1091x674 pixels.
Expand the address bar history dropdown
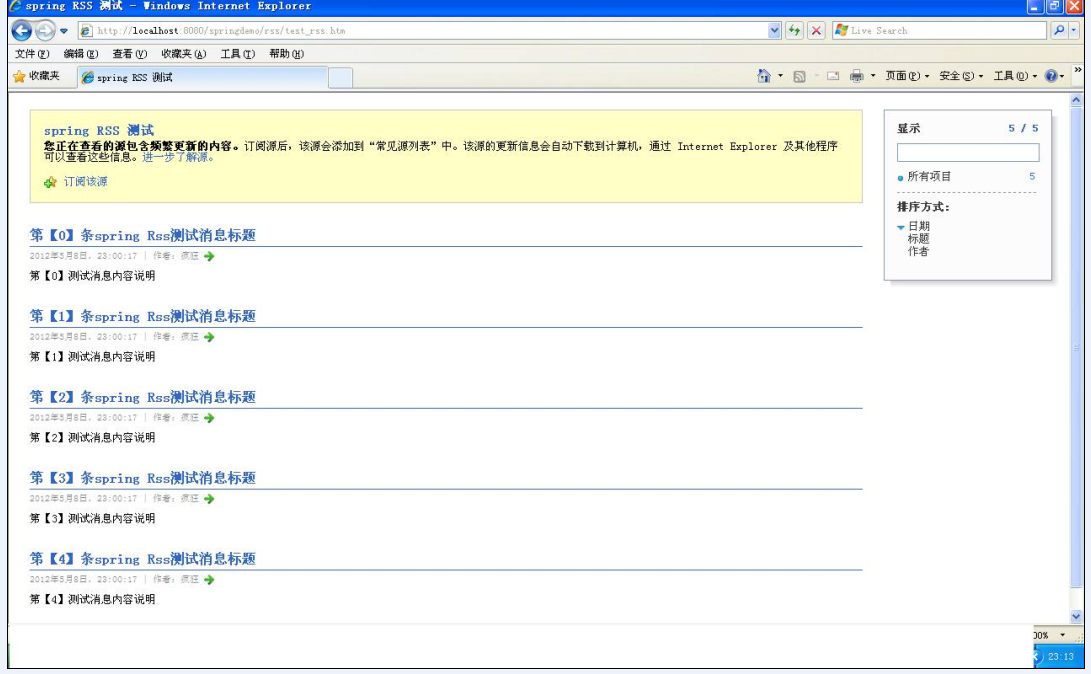click(774, 31)
